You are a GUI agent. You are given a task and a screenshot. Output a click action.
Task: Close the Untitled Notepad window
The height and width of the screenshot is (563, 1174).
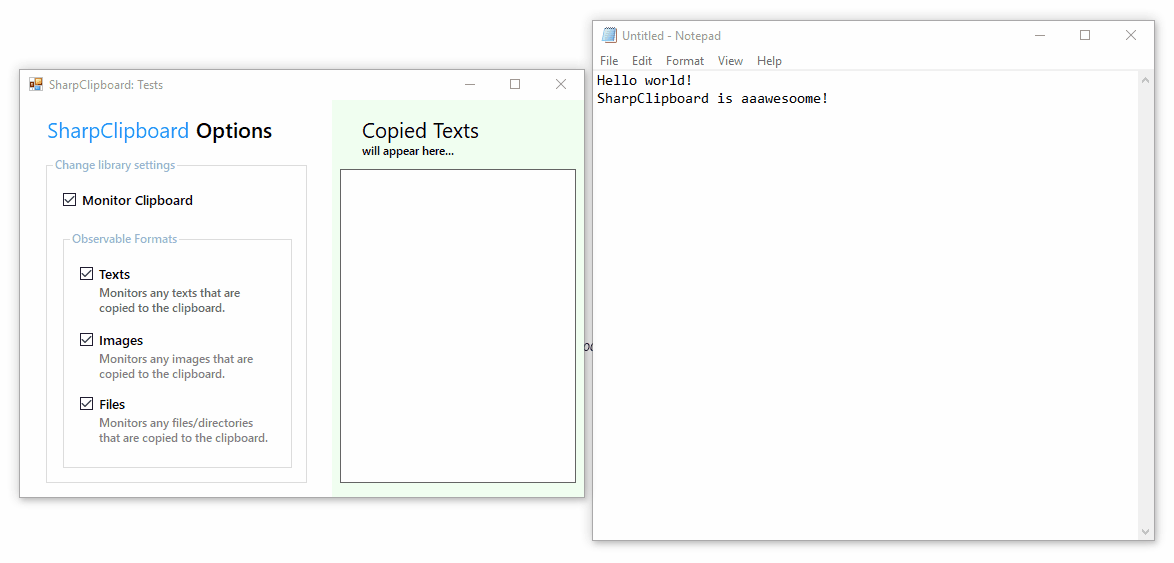1131,36
